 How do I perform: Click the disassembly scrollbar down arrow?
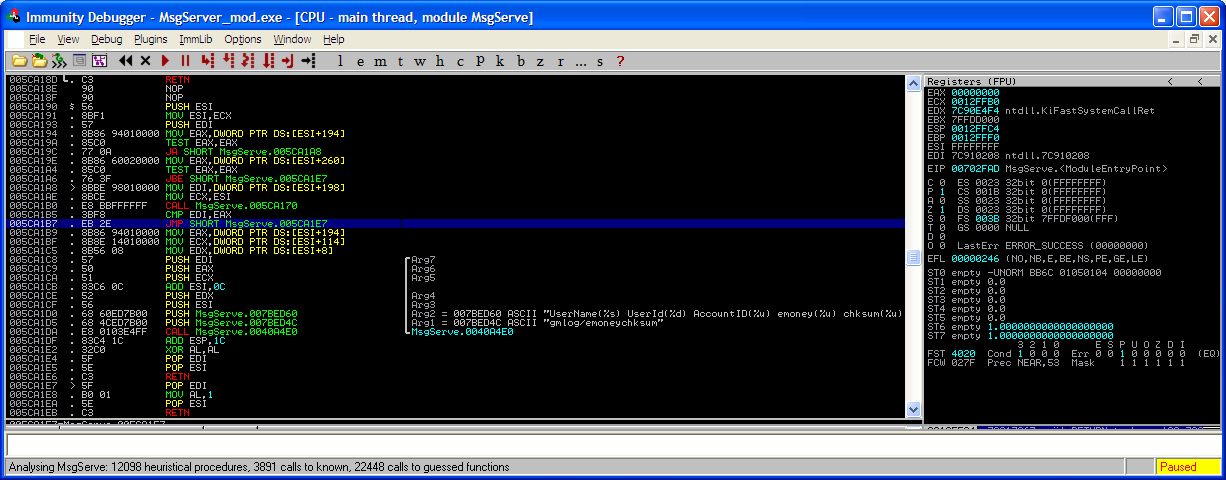point(912,409)
